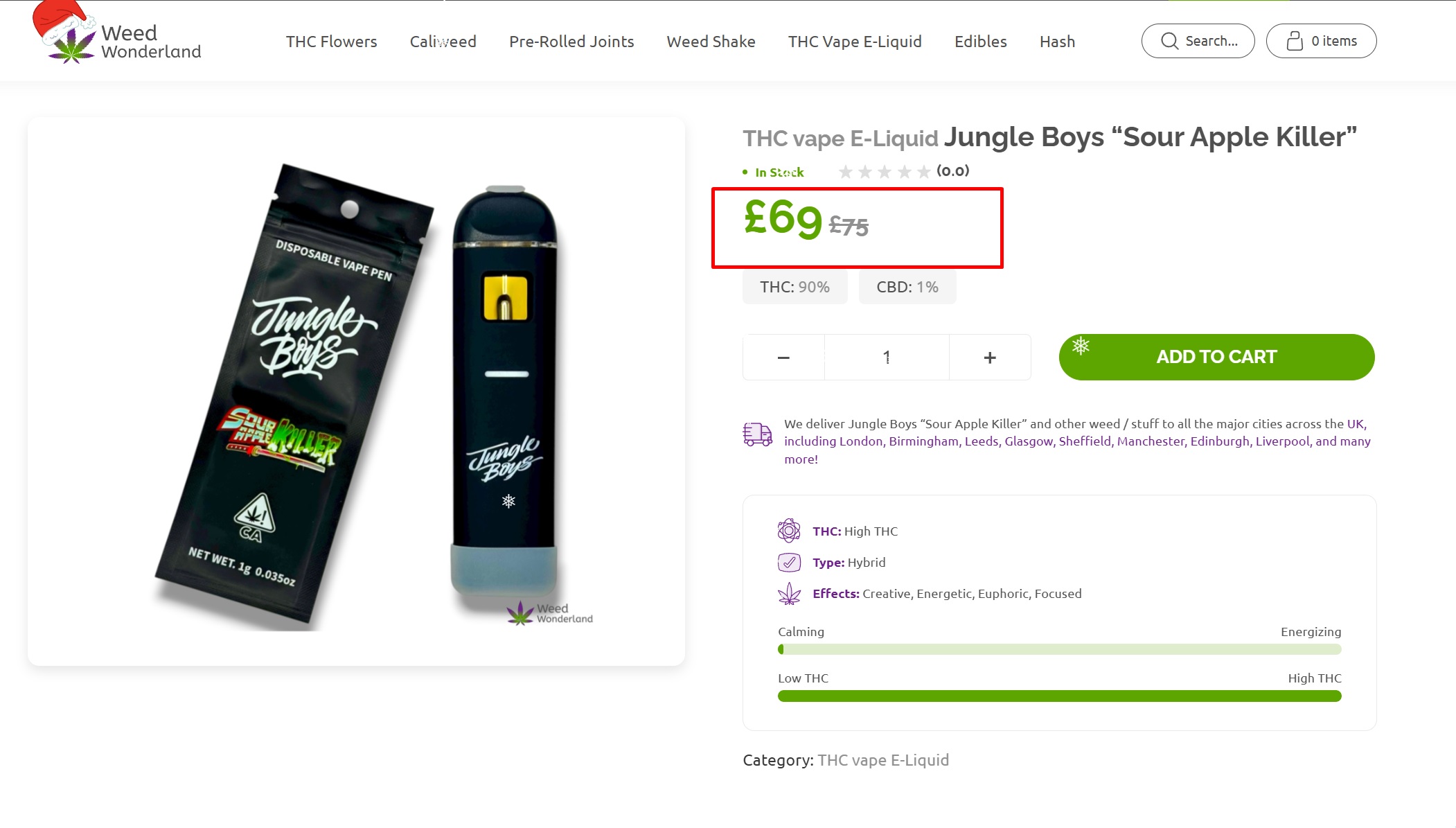Image resolution: width=1456 pixels, height=828 pixels.
Task: Click the Weed Wonderland logo
Action: 116,35
